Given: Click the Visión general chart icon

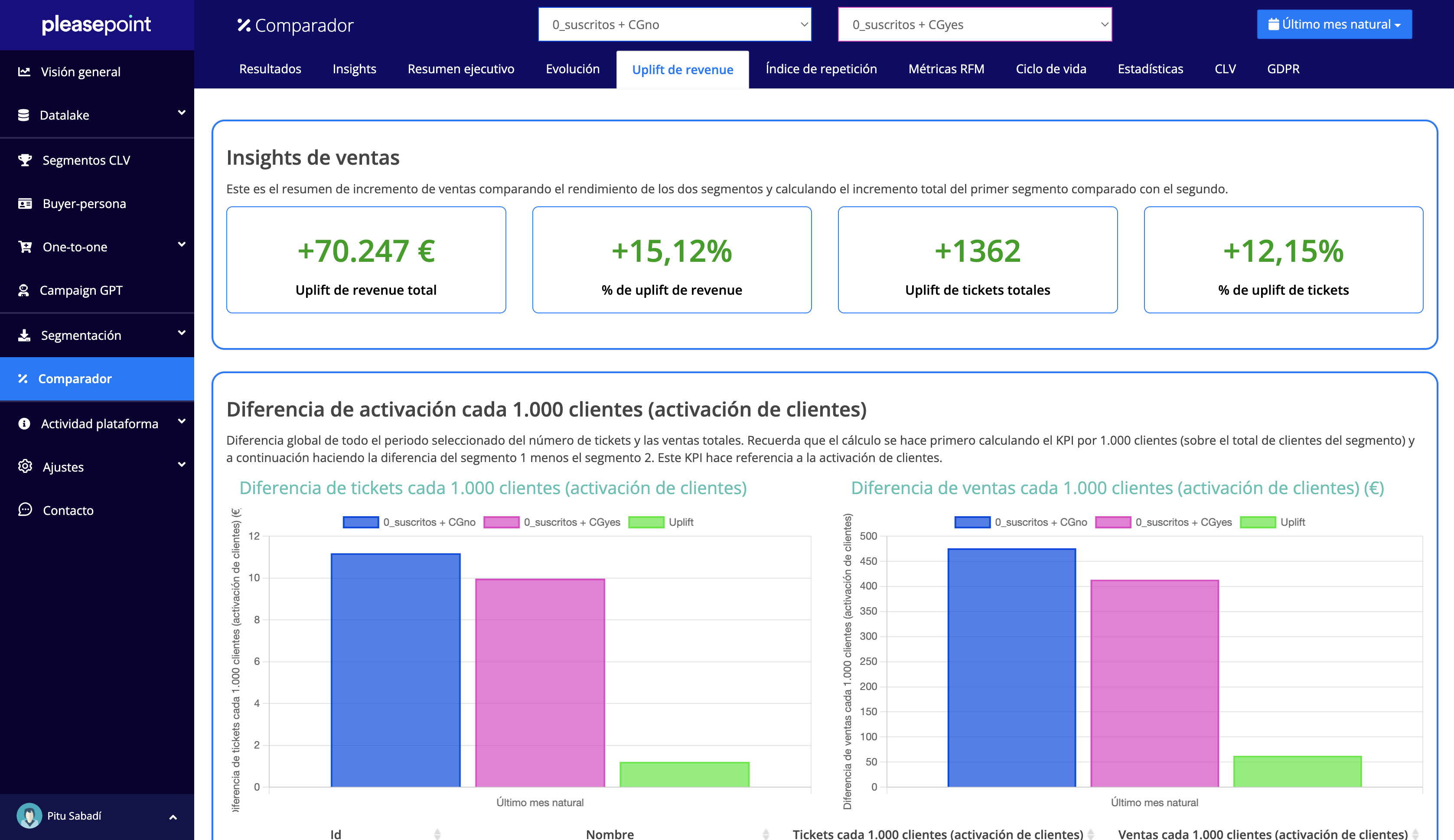Looking at the screenshot, I should click(24, 72).
